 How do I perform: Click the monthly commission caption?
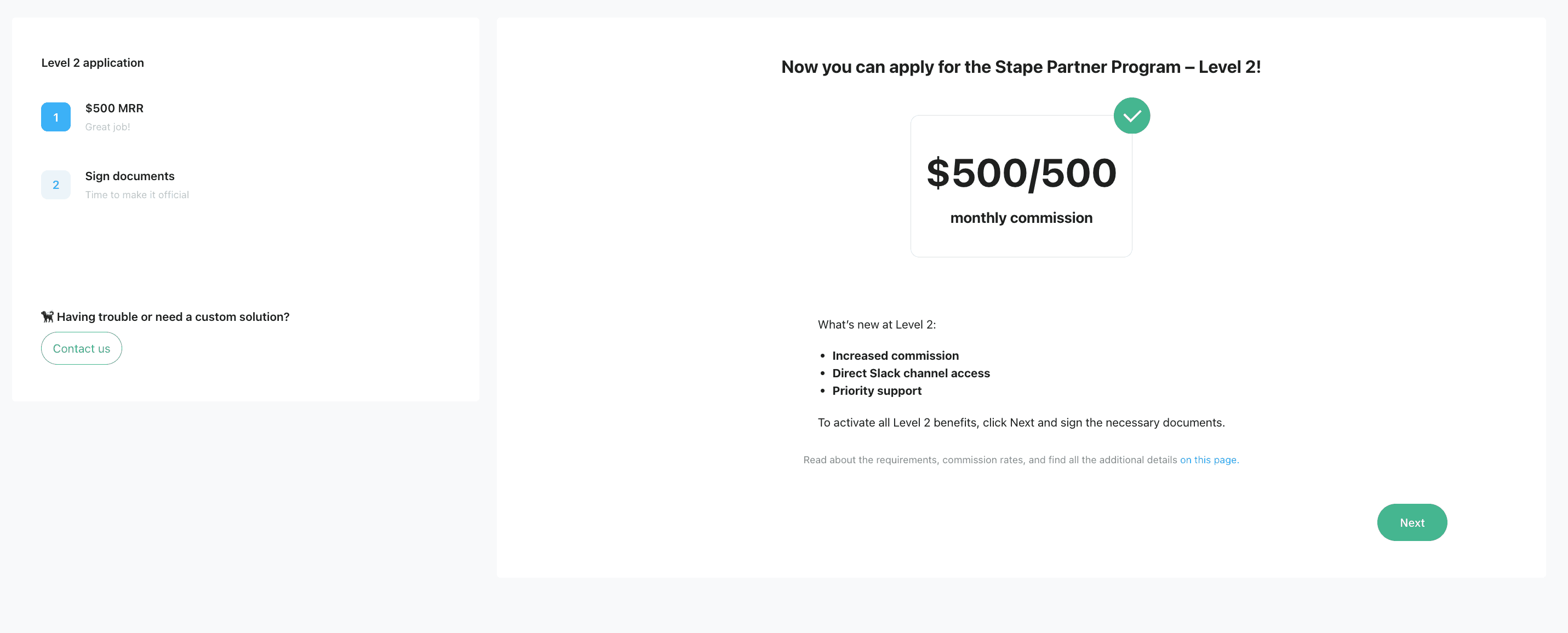tap(1021, 218)
